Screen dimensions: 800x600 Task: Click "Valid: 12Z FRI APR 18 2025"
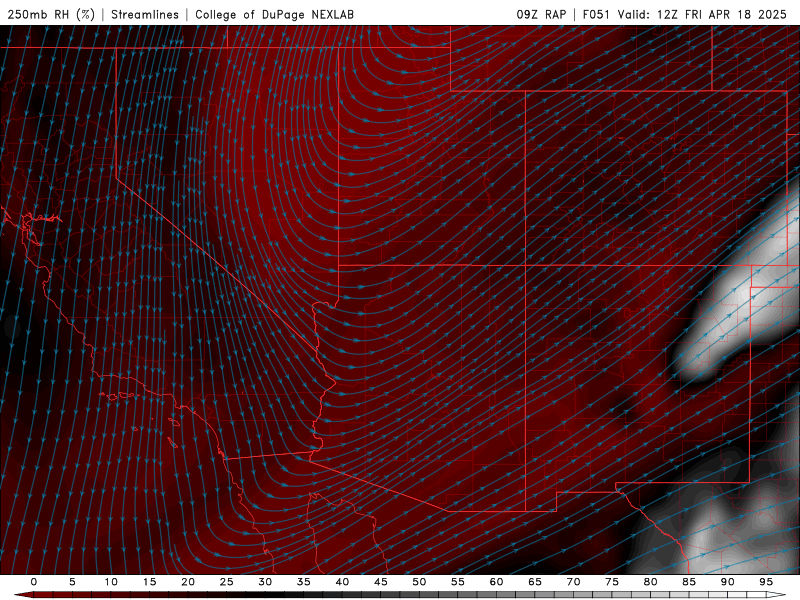tap(702, 14)
